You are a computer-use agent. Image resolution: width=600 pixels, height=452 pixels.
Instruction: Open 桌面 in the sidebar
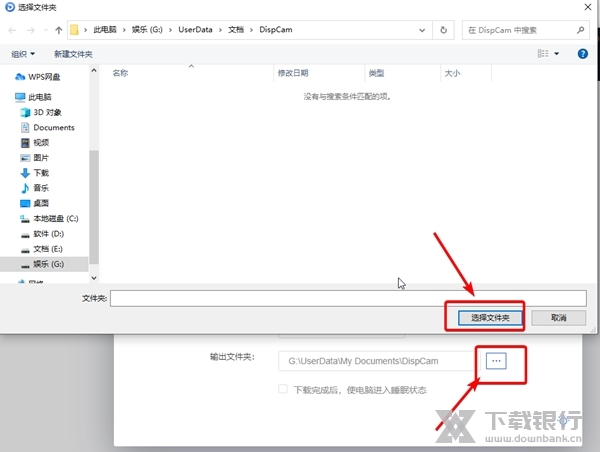(34, 203)
